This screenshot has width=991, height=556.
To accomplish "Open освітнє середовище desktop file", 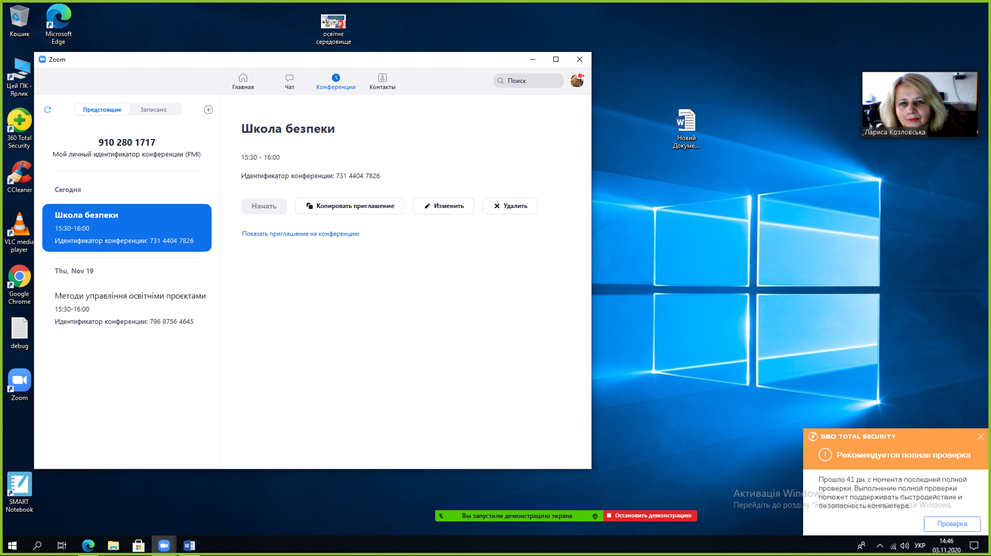I will pyautogui.click(x=333, y=29).
